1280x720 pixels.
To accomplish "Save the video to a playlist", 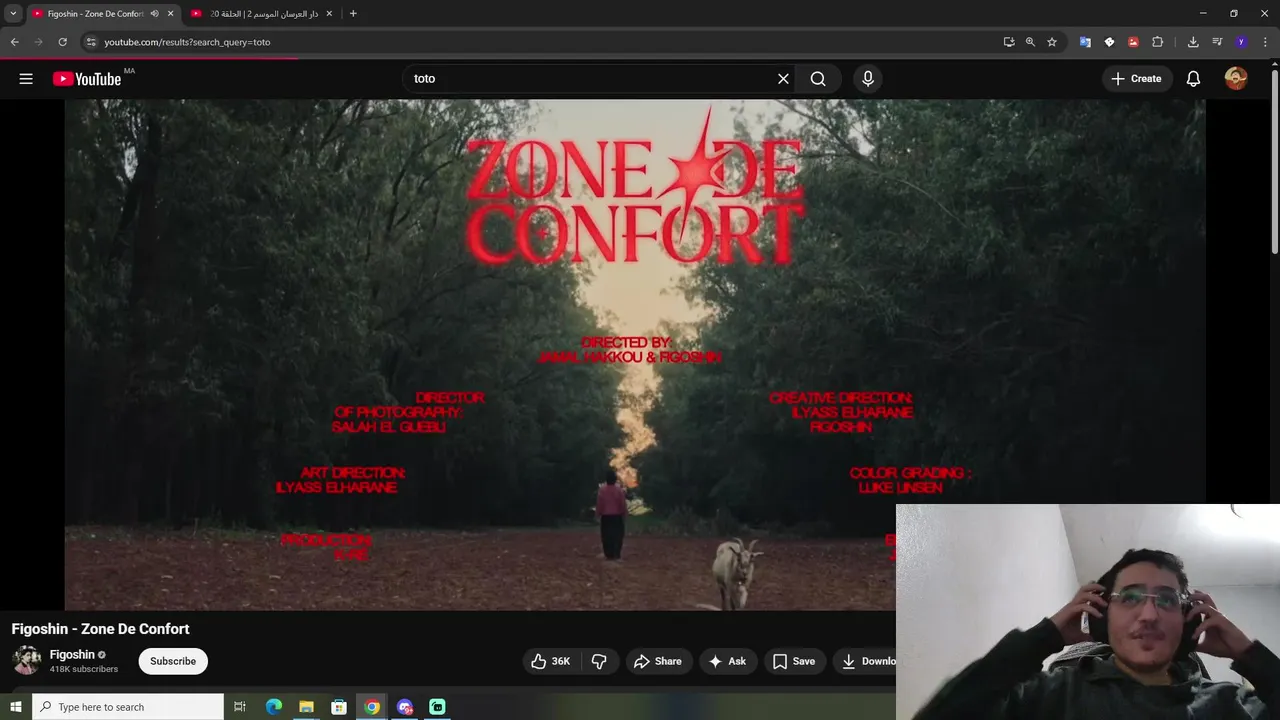I will [794, 661].
